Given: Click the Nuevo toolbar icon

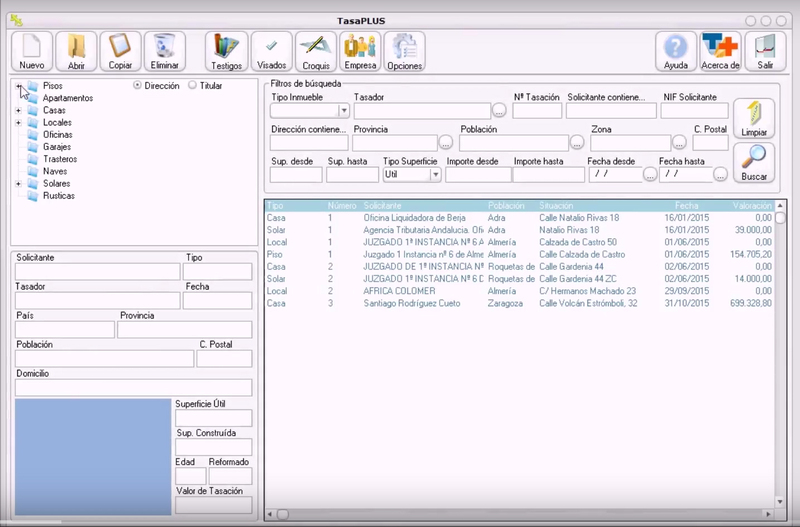Looking at the screenshot, I should [x=31, y=50].
